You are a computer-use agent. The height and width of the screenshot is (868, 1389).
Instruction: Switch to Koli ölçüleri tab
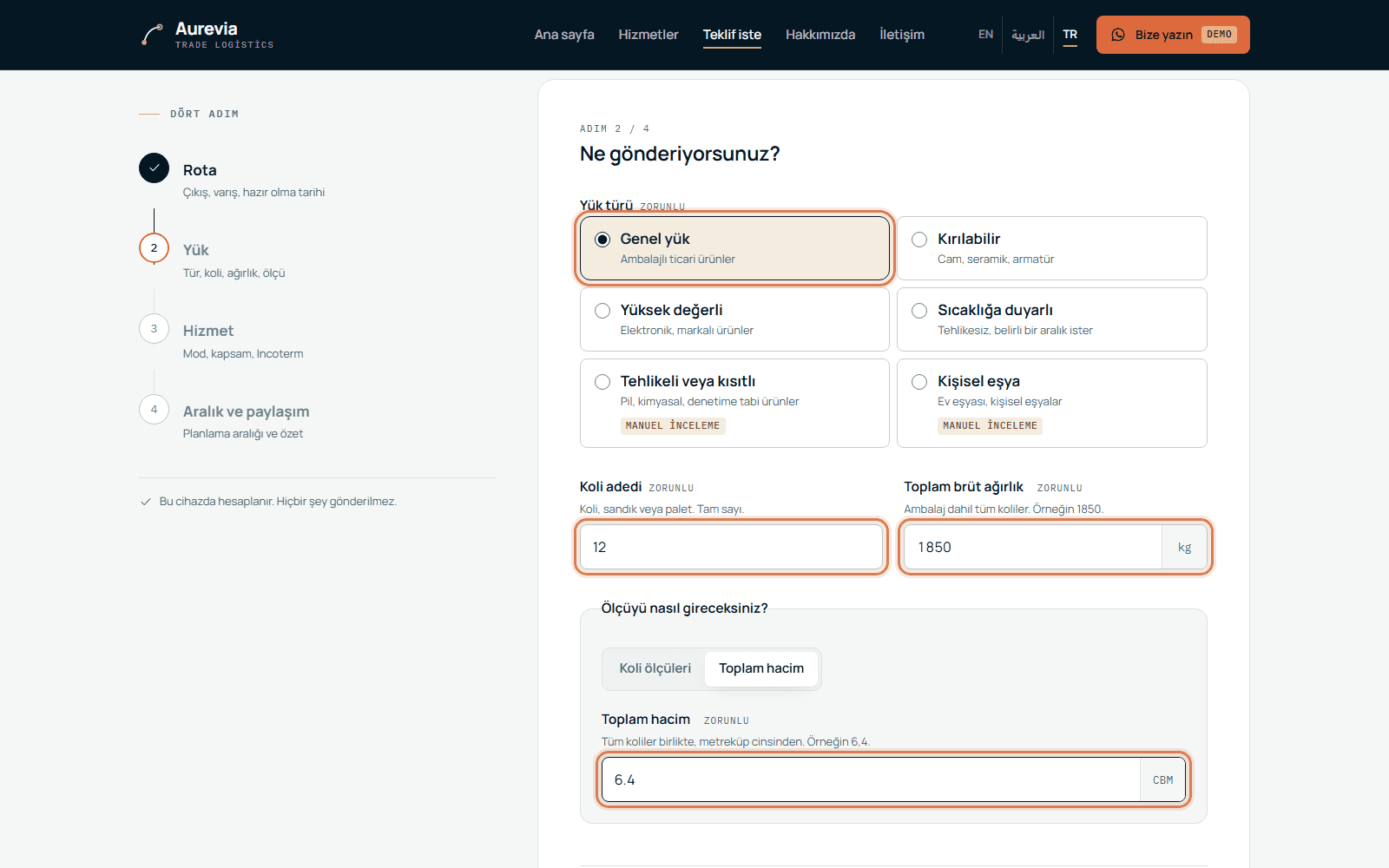655,668
